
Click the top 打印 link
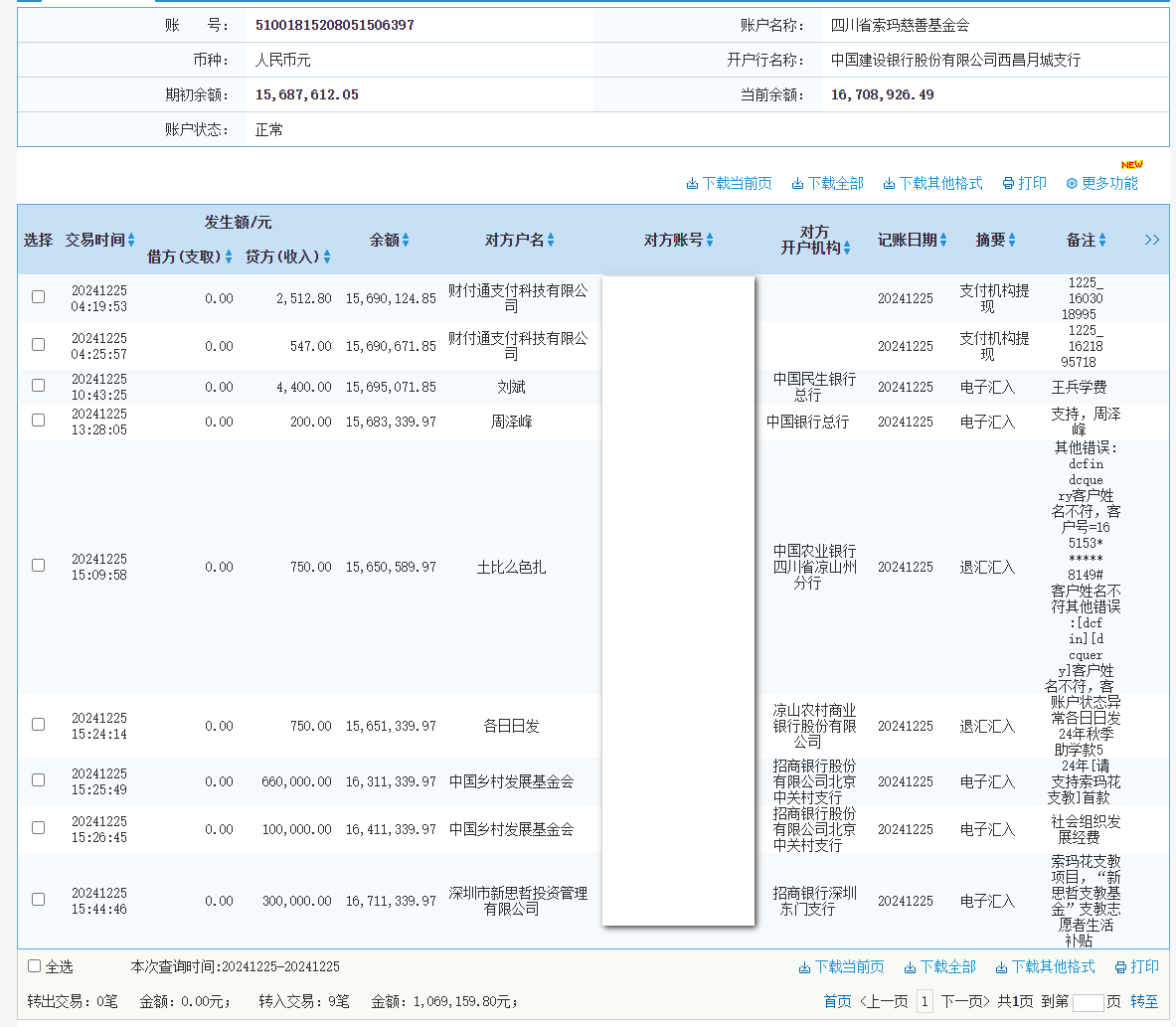click(1033, 184)
